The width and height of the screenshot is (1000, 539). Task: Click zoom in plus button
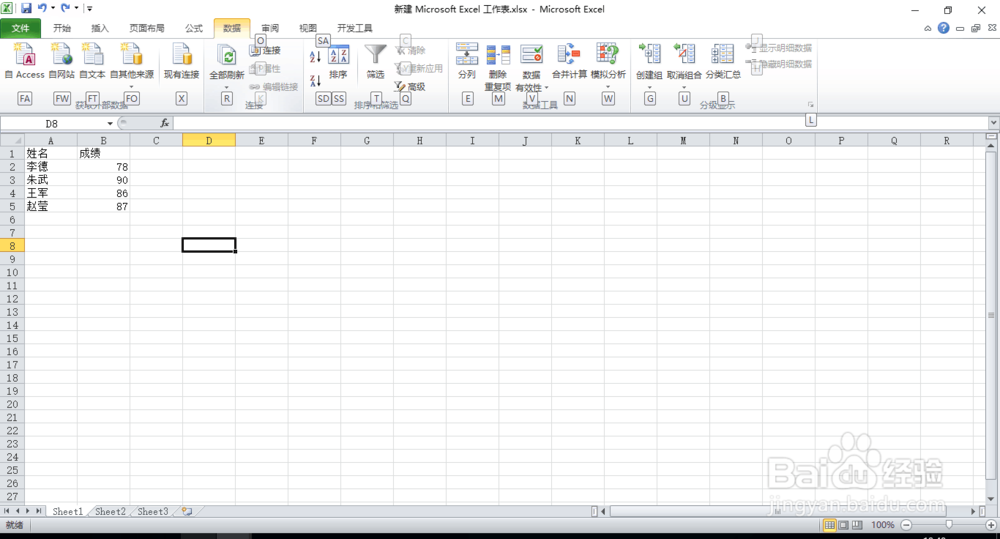(990, 525)
